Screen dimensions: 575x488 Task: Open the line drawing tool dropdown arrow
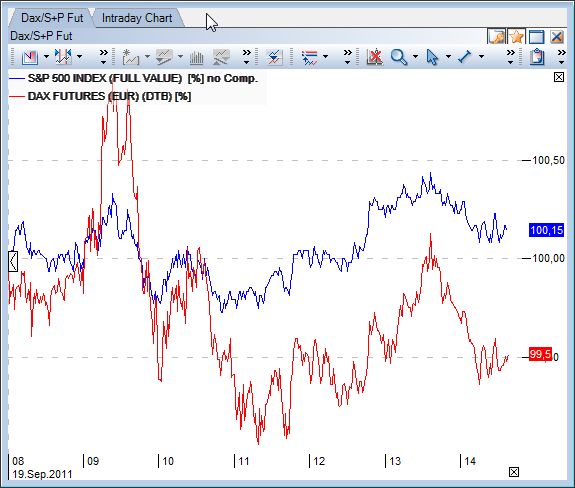click(481, 57)
